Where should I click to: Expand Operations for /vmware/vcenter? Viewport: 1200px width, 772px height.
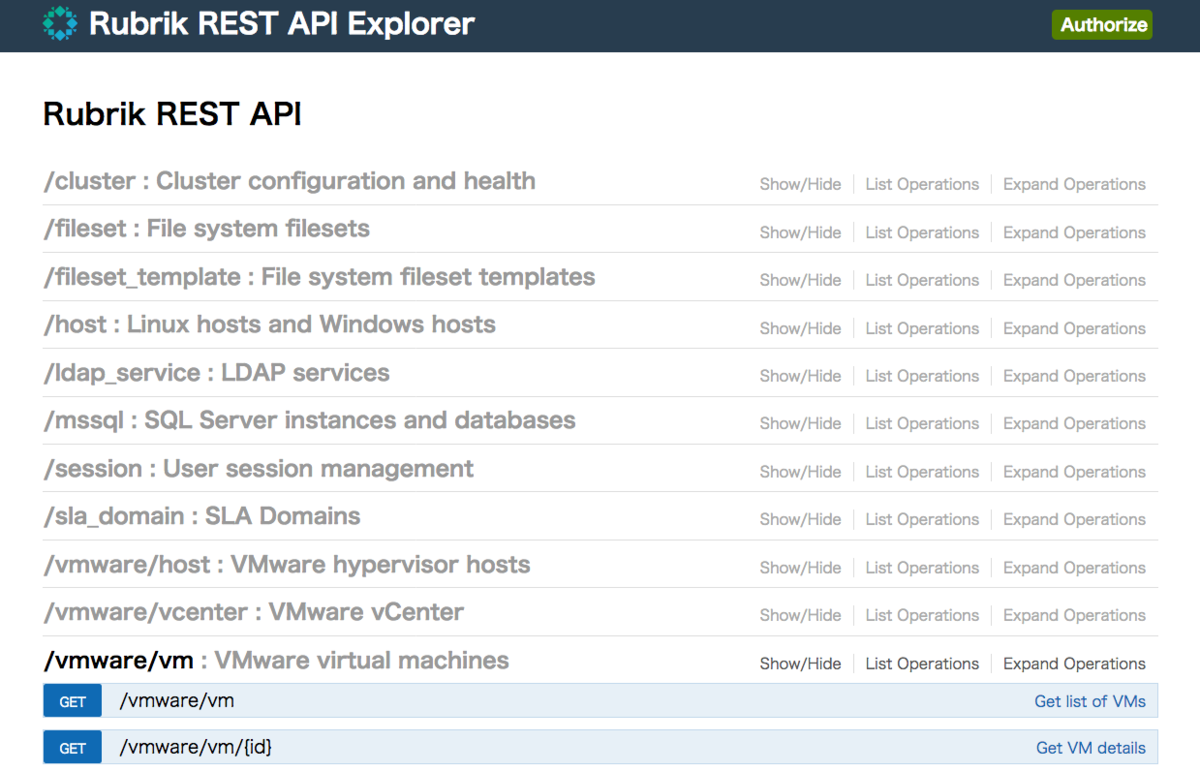(1074, 615)
